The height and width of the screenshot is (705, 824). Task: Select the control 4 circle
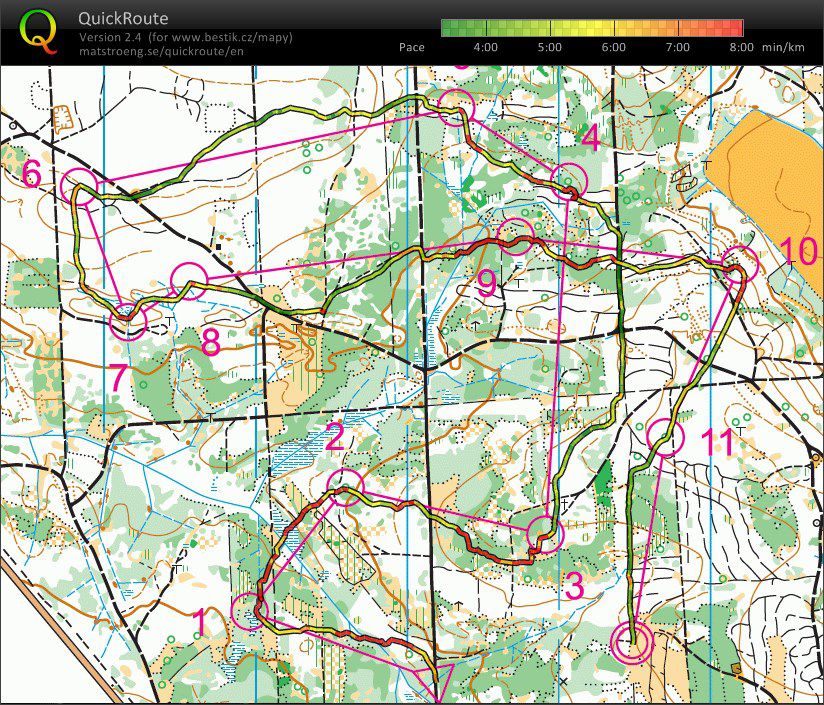pyautogui.click(x=569, y=181)
